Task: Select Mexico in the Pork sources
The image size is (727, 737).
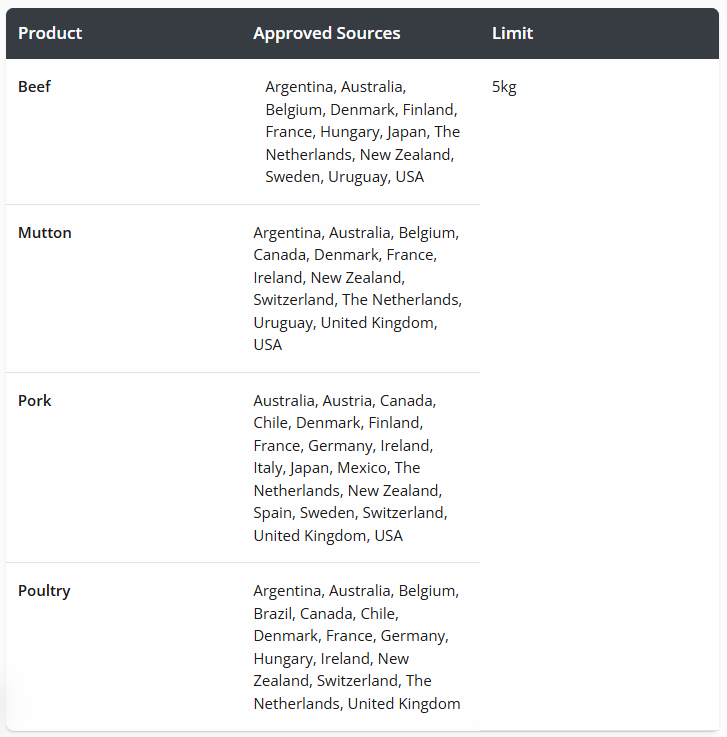Action: pos(363,468)
